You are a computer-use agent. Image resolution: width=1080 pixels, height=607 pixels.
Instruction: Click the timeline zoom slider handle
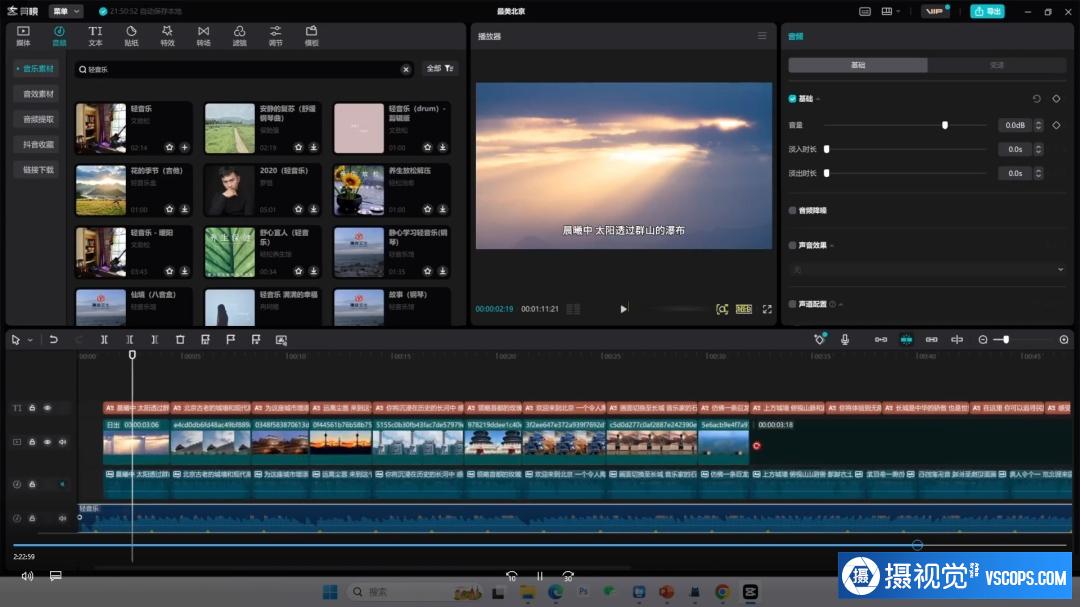[x=1006, y=340]
